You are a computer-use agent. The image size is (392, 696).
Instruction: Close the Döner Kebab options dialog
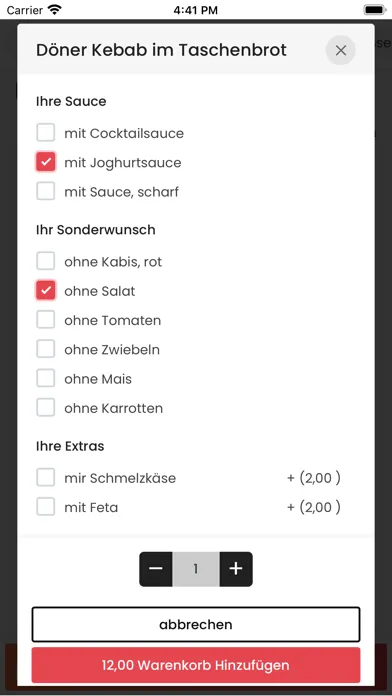click(341, 51)
